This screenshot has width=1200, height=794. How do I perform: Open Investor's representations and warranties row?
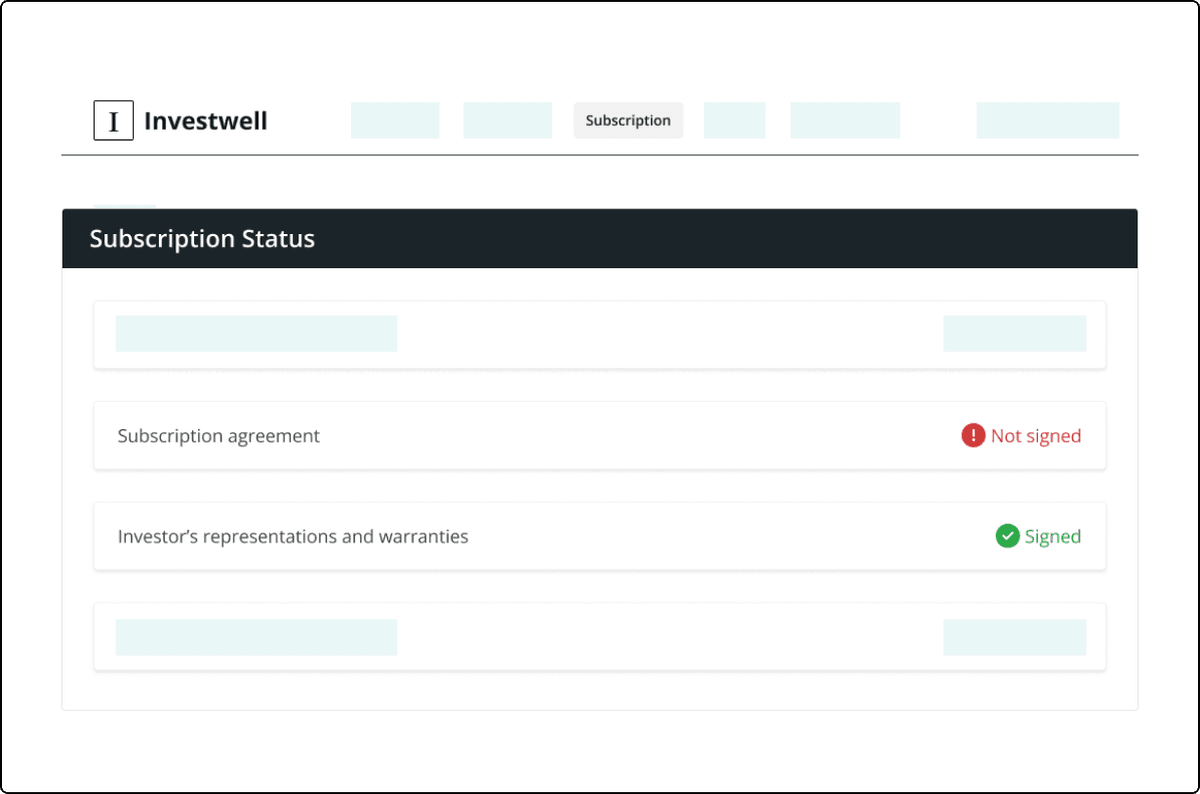coord(600,536)
